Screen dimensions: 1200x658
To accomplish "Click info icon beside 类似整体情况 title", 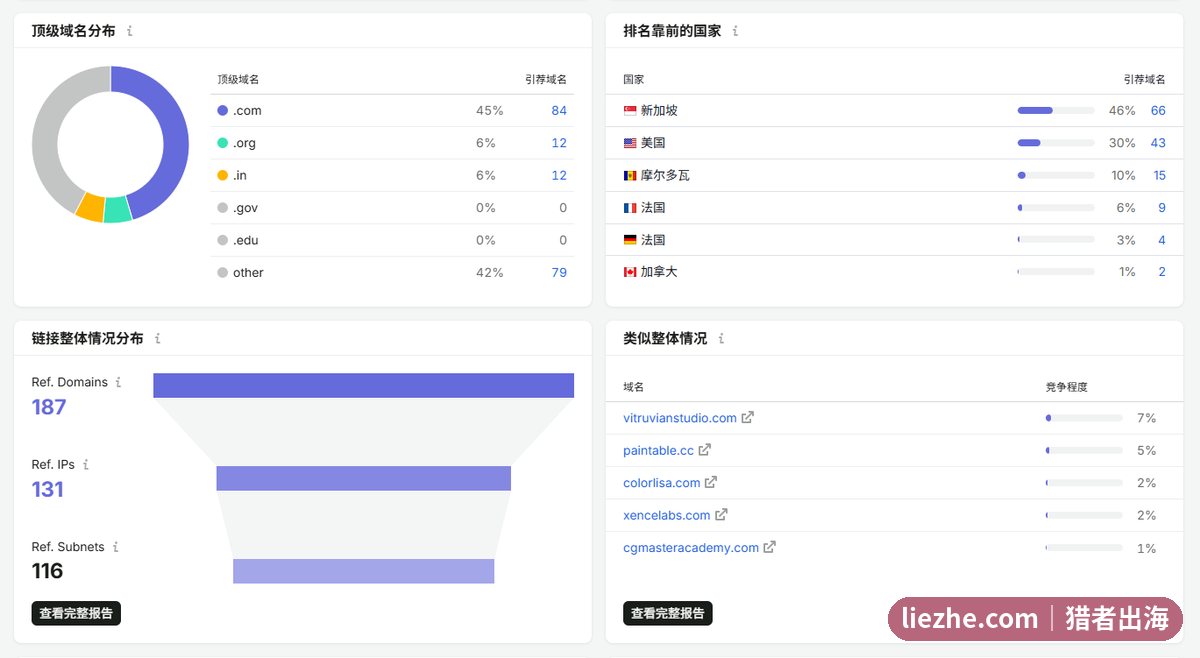I will pos(722,339).
